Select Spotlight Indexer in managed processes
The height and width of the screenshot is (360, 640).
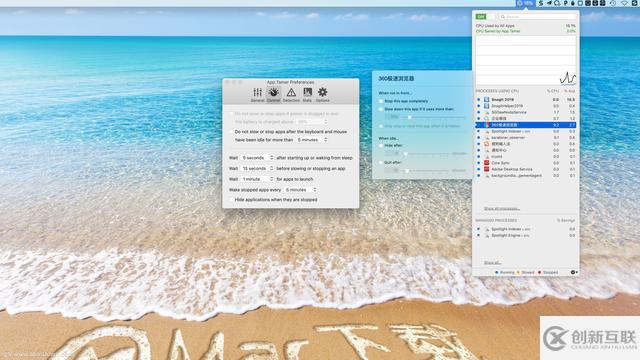tap(526, 229)
